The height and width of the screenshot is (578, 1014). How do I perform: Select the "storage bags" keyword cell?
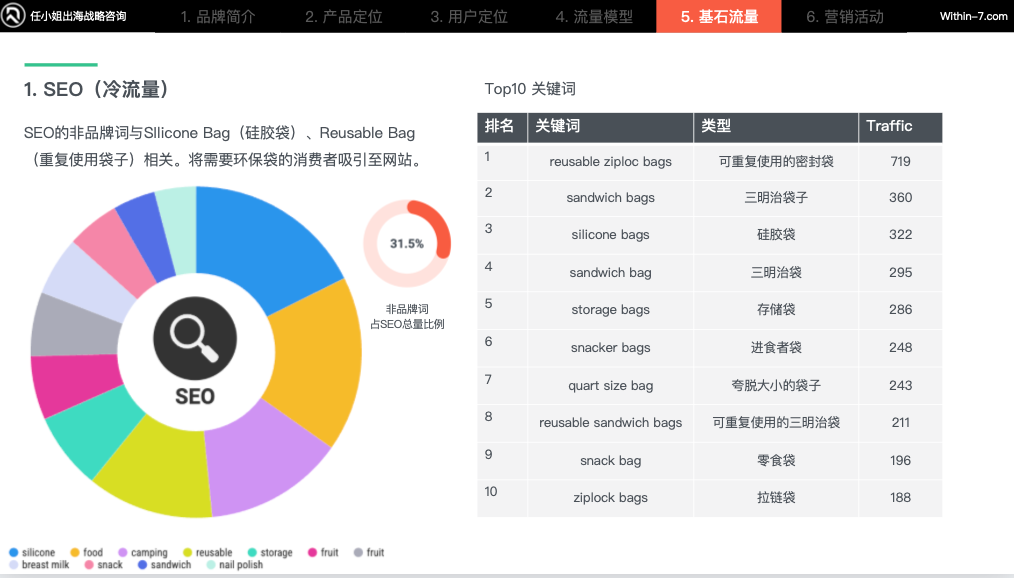610,310
